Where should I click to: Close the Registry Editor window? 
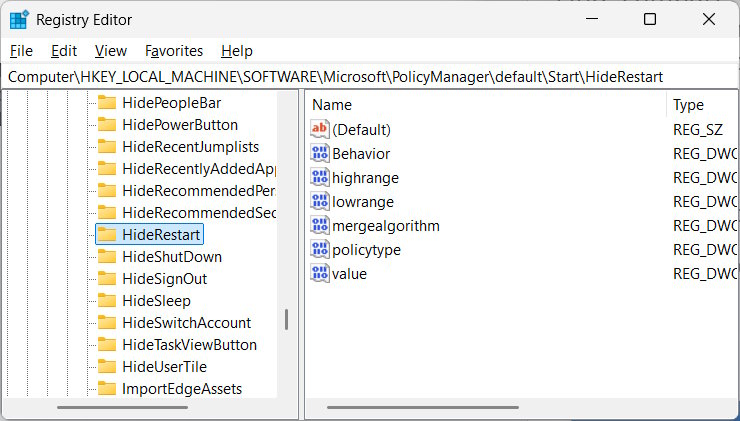(708, 19)
